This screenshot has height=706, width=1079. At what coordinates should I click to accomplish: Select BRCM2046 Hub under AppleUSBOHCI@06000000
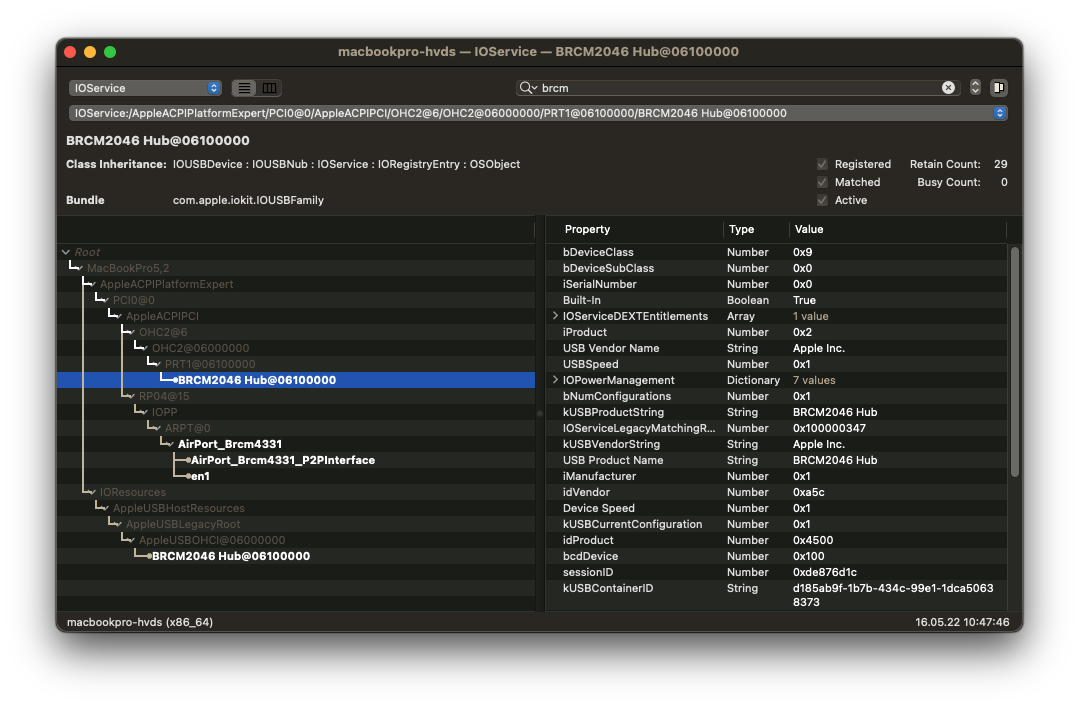tap(231, 556)
